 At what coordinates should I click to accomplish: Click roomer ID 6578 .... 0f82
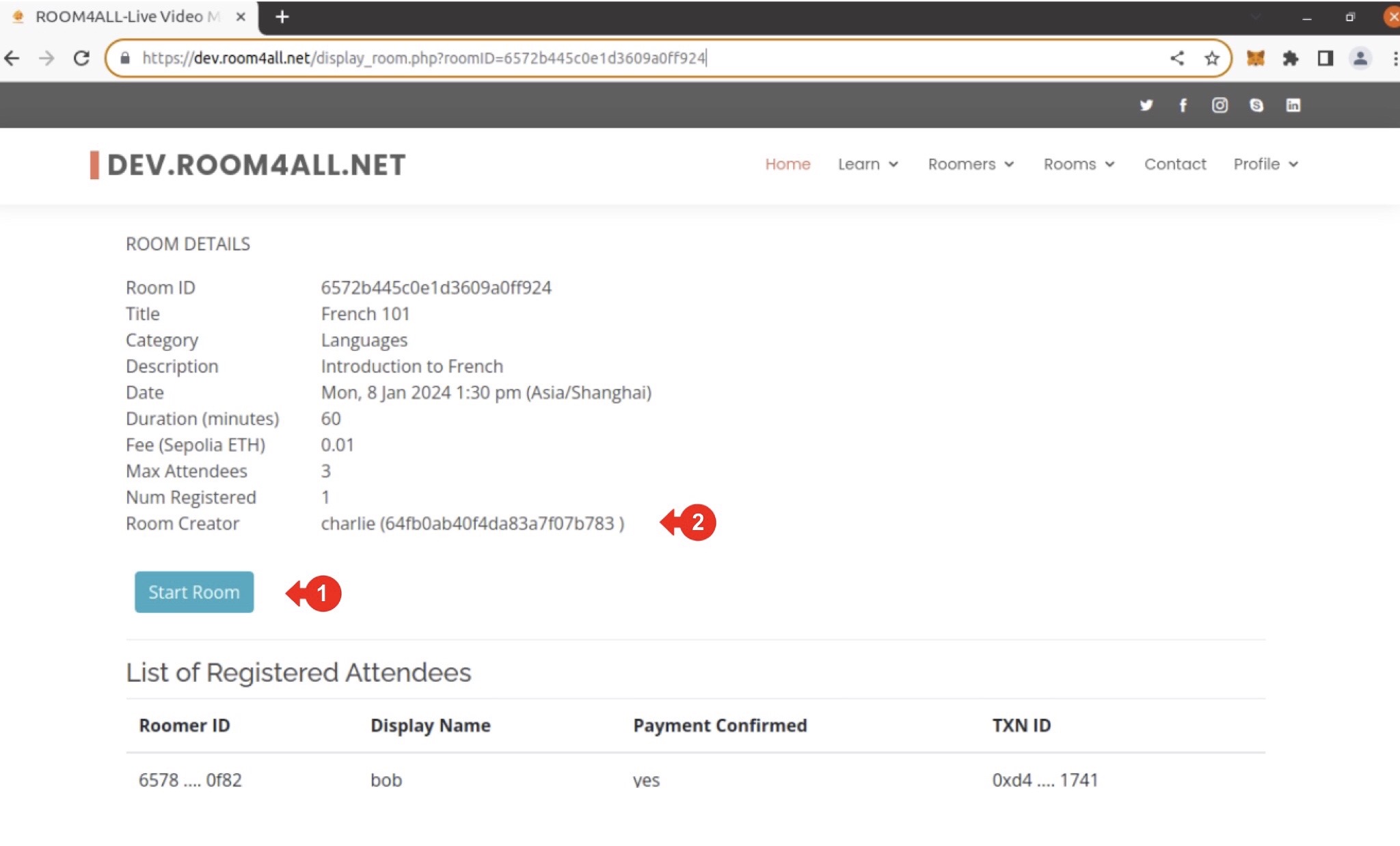pyautogui.click(x=190, y=780)
